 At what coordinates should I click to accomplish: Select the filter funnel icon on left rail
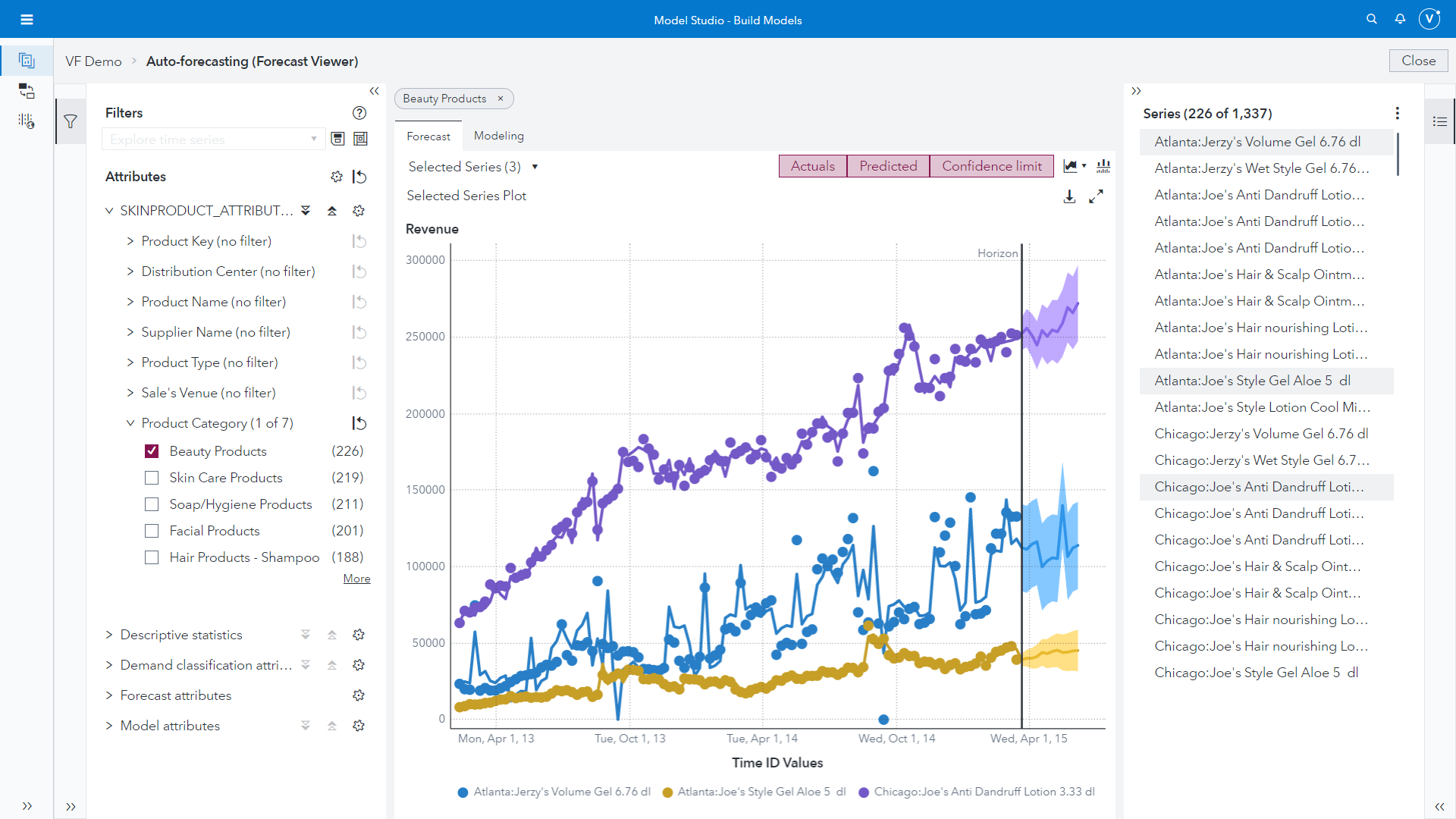tap(70, 121)
